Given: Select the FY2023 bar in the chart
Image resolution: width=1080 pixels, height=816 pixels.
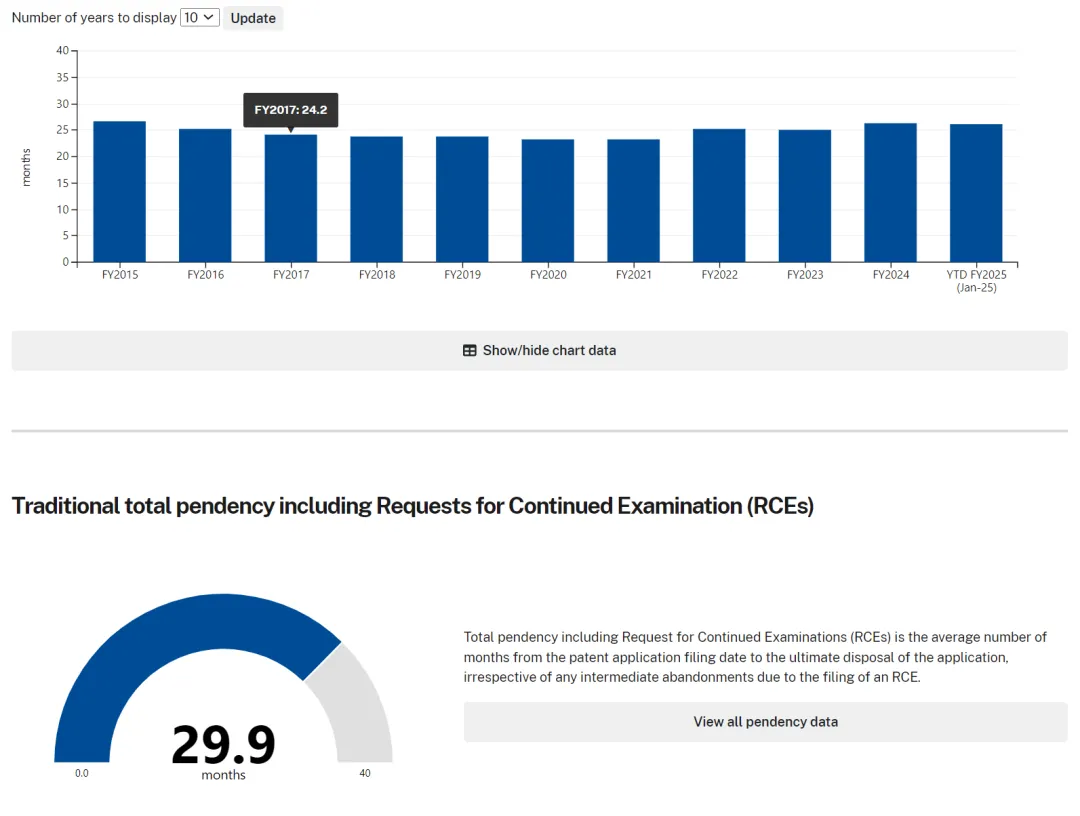Looking at the screenshot, I should pos(805,196).
